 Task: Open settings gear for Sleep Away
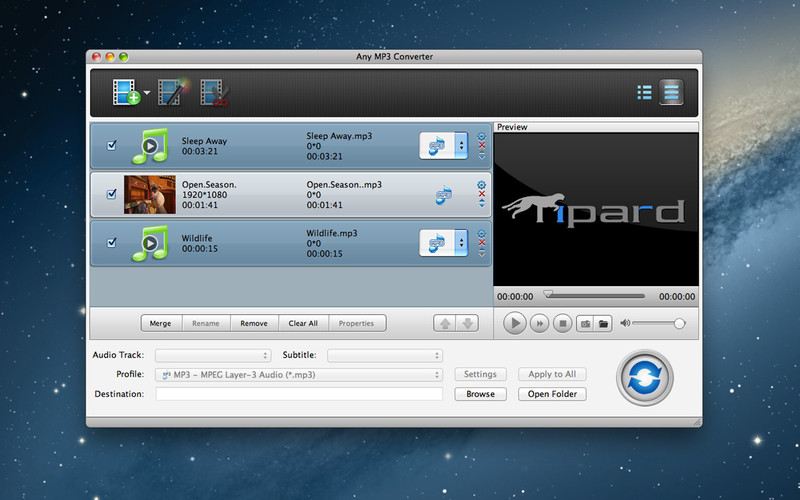point(482,136)
